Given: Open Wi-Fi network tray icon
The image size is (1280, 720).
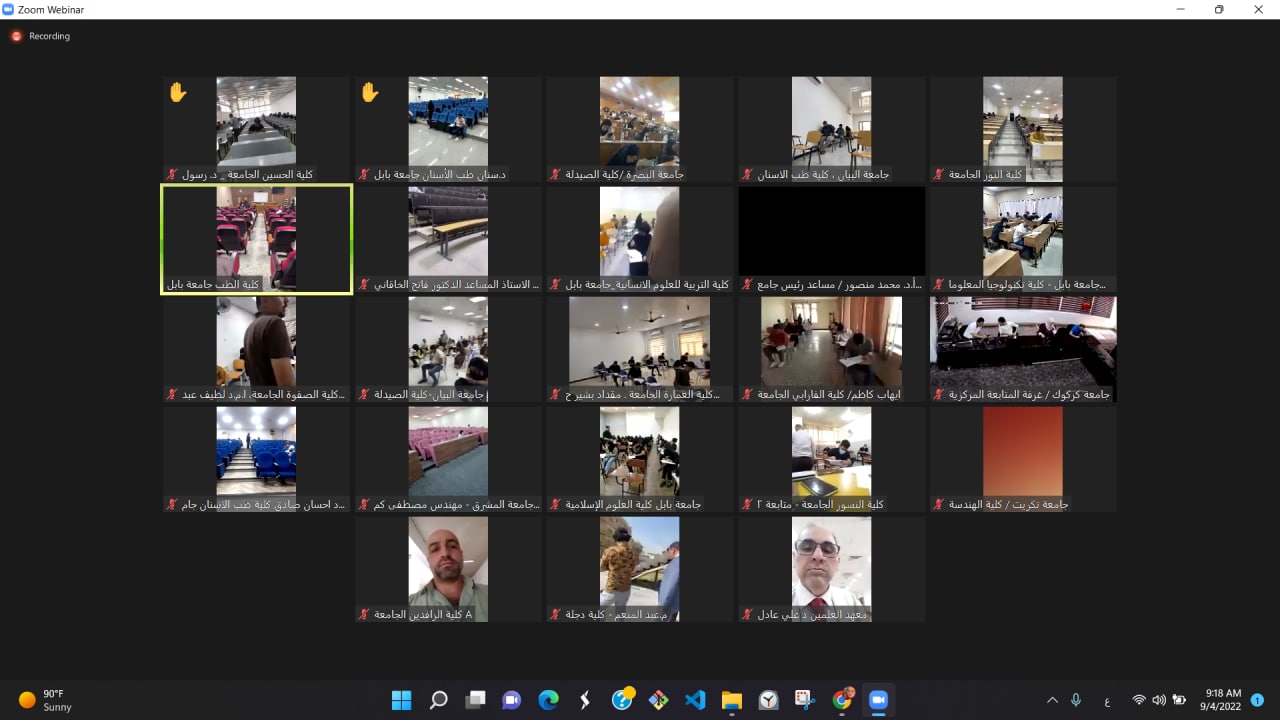Looking at the screenshot, I should 1138,700.
